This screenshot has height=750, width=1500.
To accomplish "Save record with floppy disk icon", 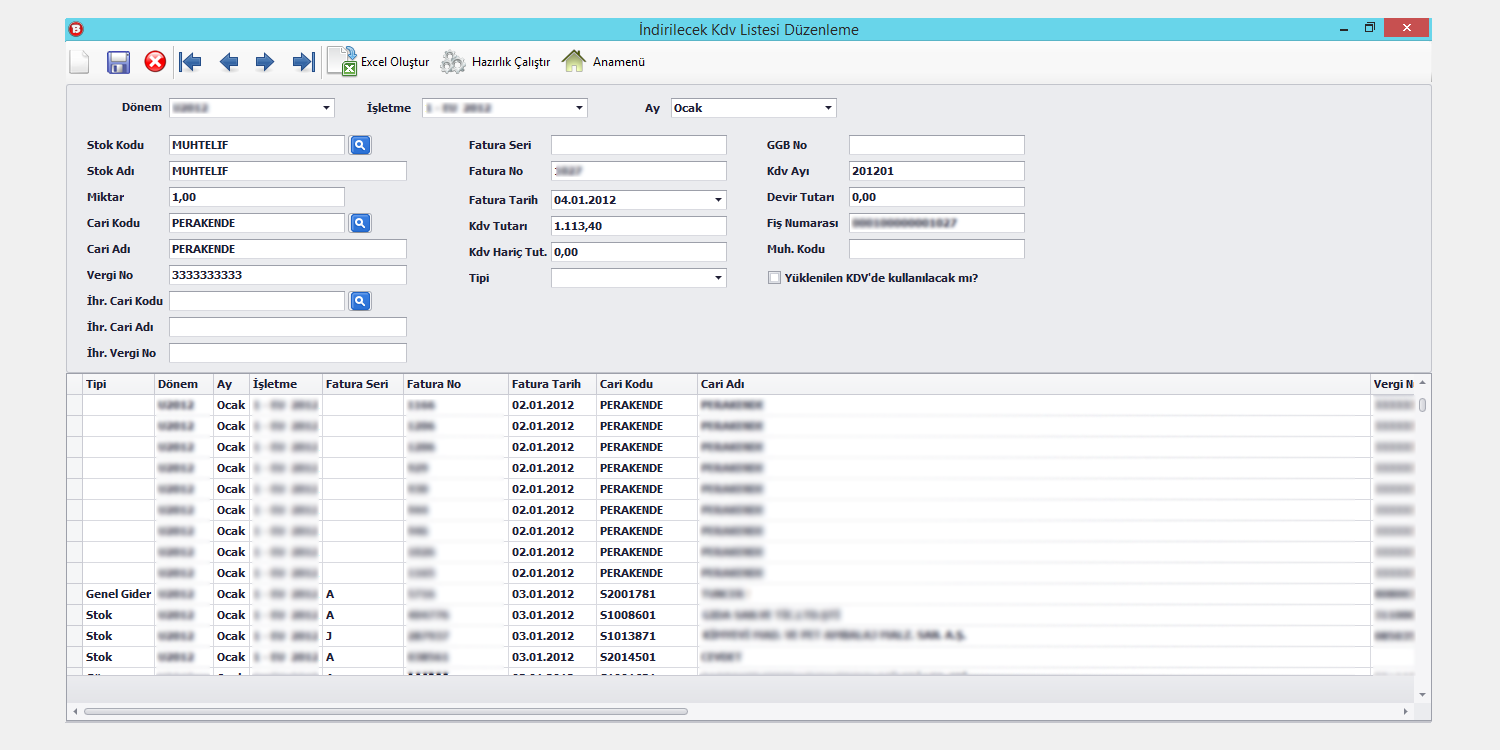I will pyautogui.click(x=118, y=62).
